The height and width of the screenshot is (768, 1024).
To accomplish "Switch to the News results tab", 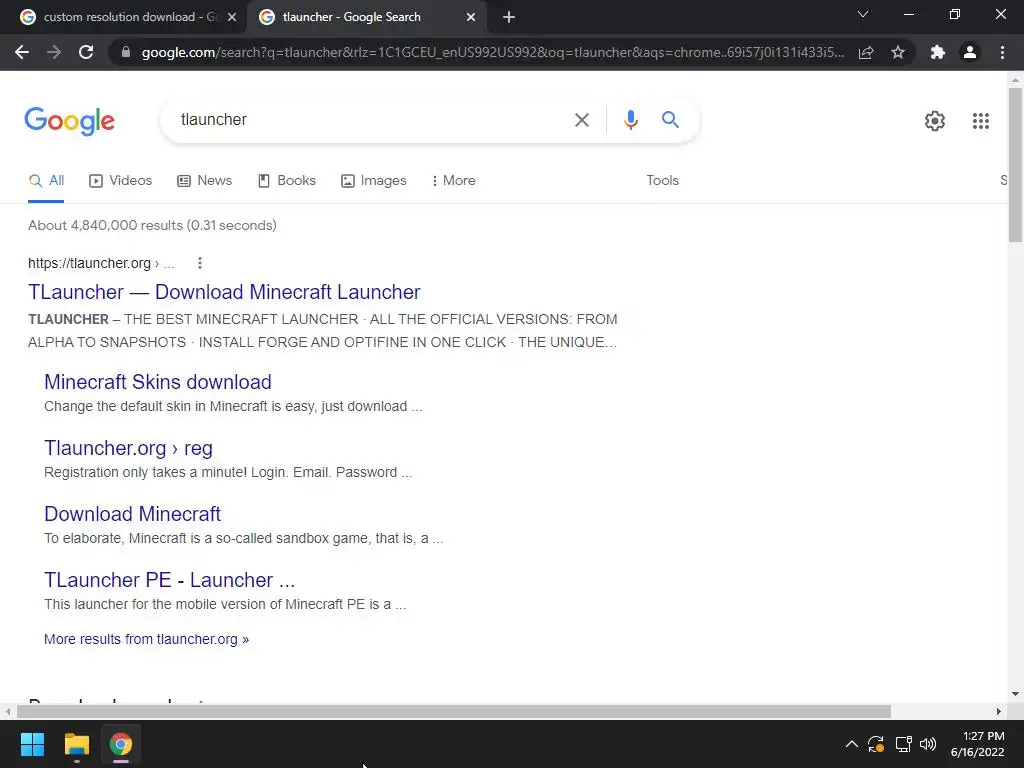I will [204, 181].
